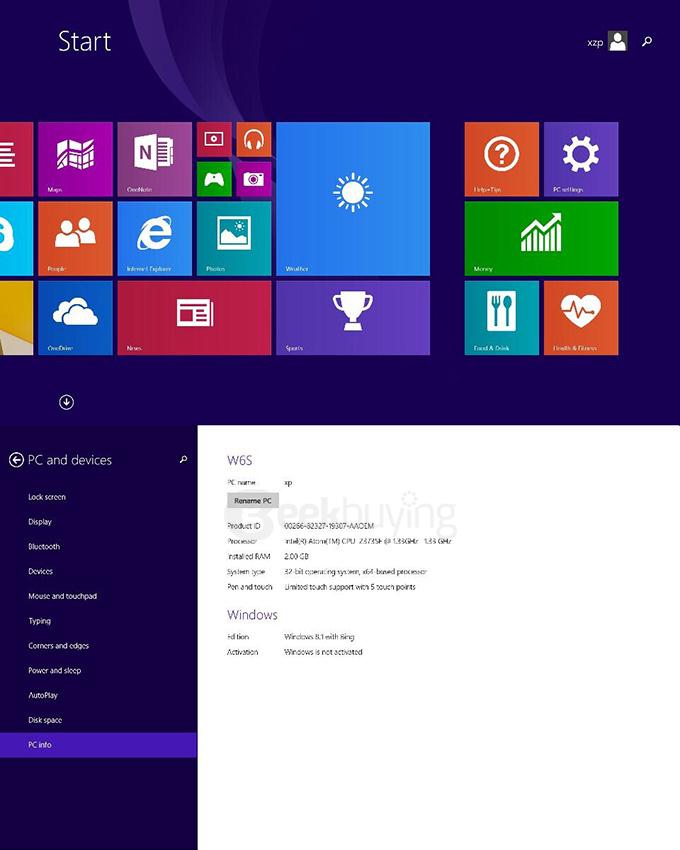Open the News tile
This screenshot has width=680, height=850.
point(194,318)
